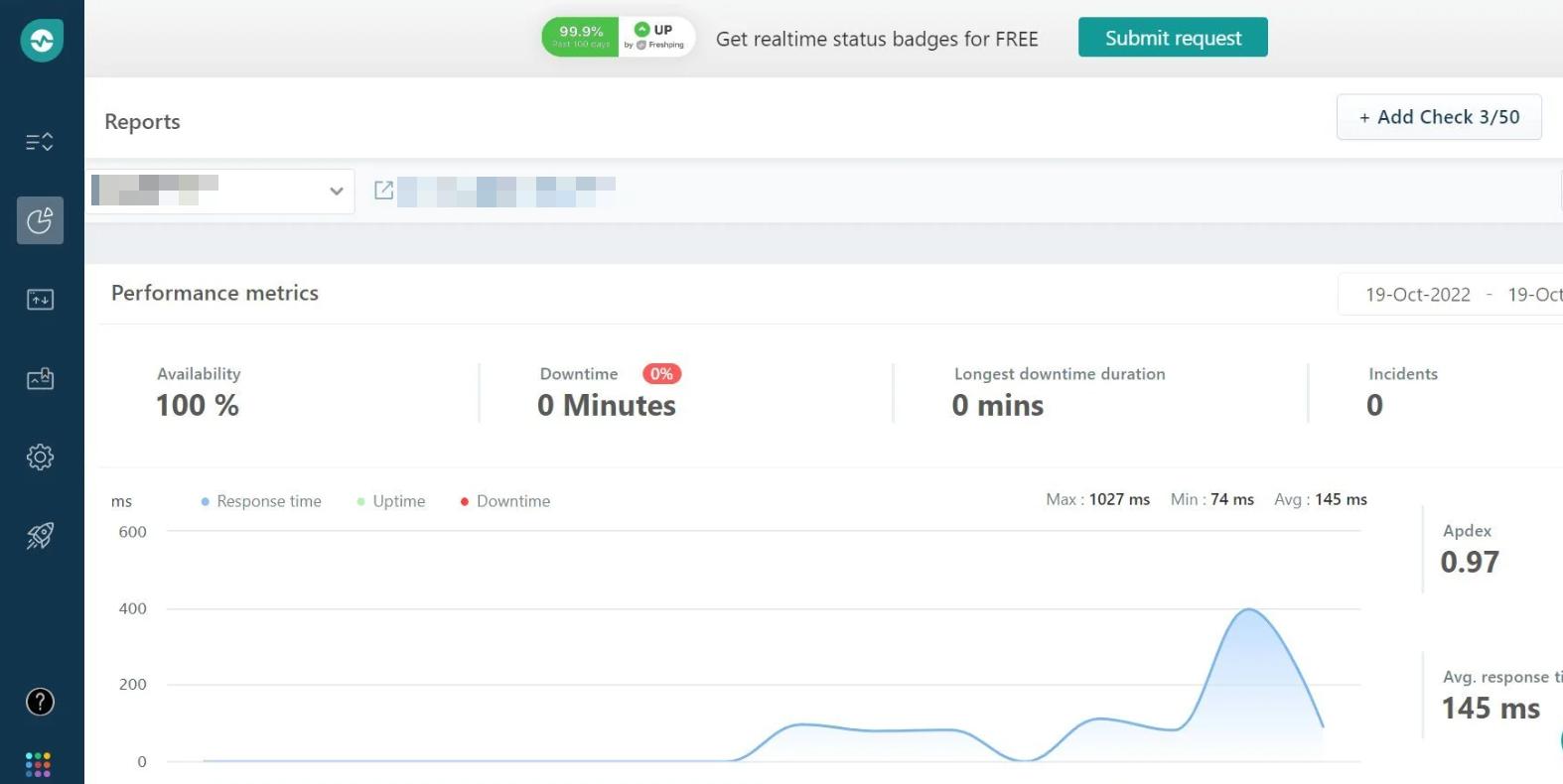Click the sidebar icon with up/down arrows
The height and width of the screenshot is (784, 1563).
pyautogui.click(x=40, y=300)
